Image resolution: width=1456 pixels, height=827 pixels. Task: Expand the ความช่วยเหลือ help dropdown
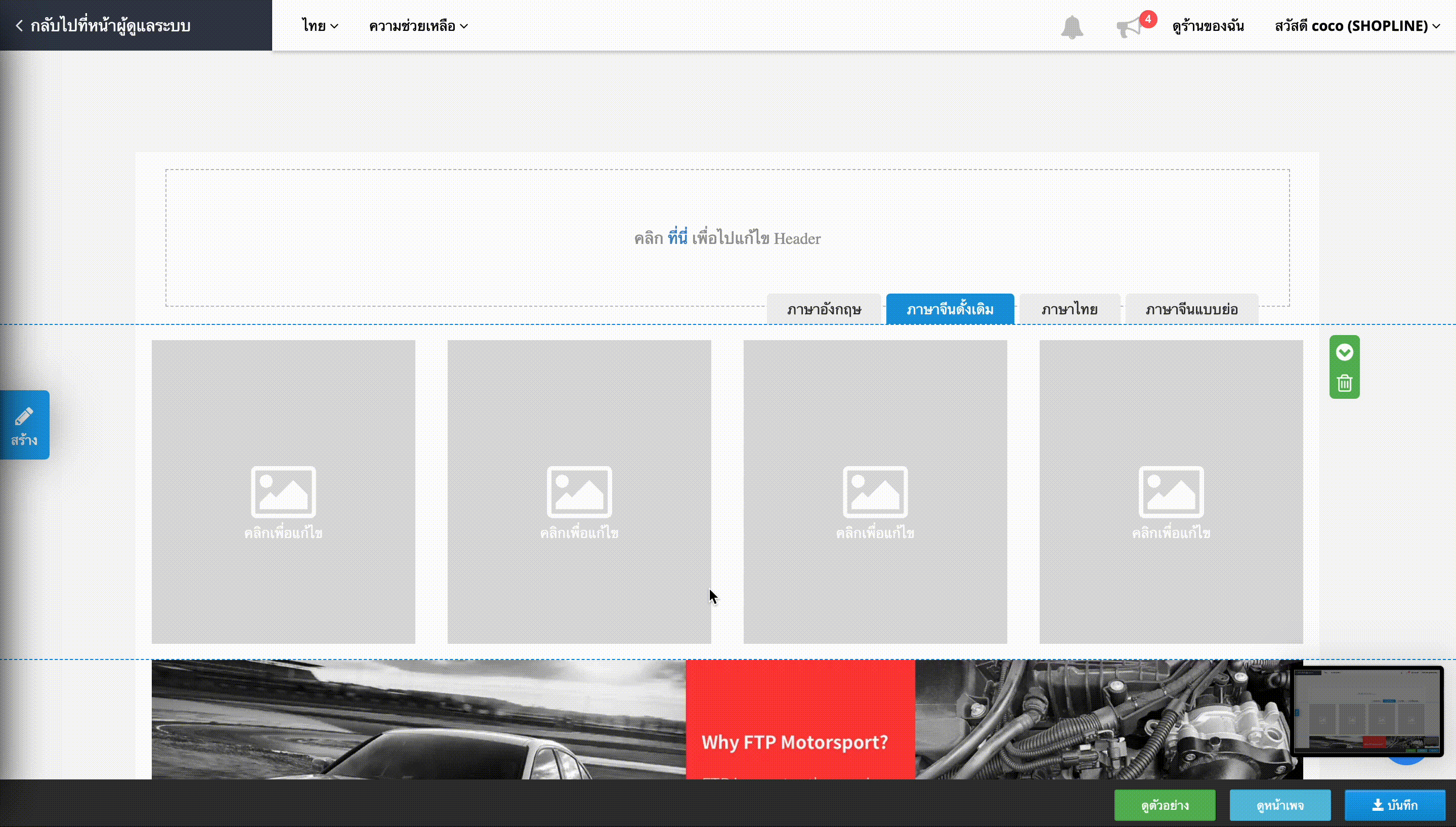click(x=418, y=26)
